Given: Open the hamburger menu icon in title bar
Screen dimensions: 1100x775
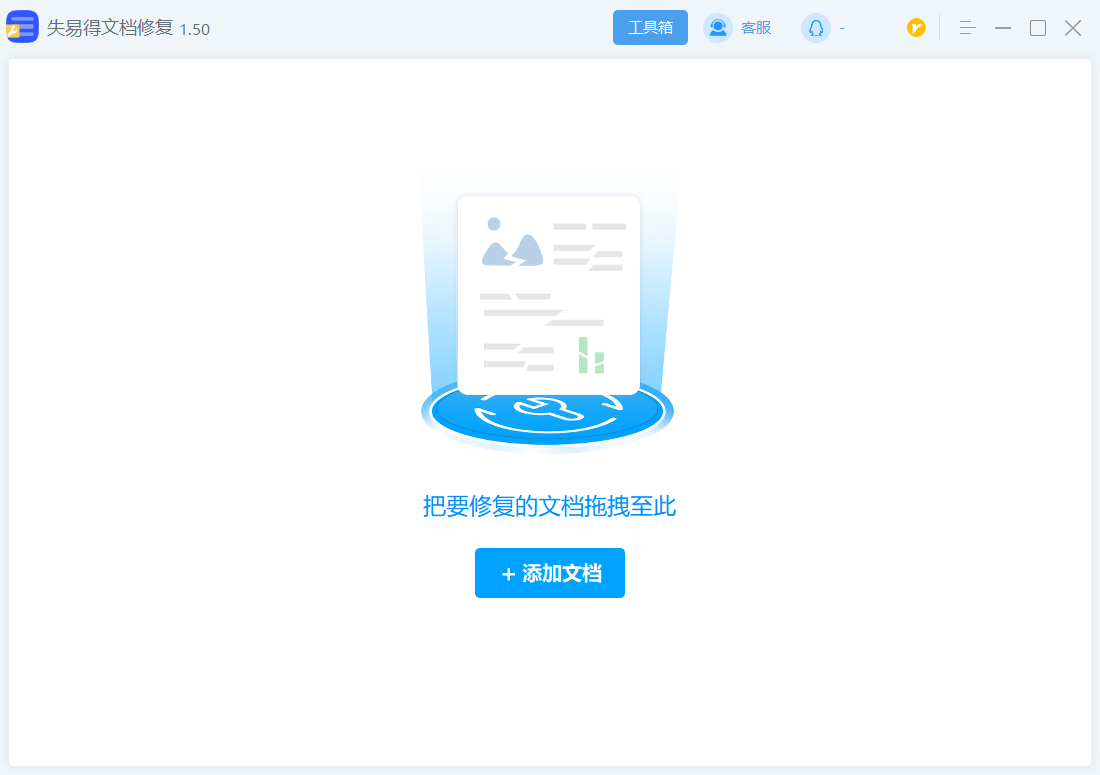Looking at the screenshot, I should [x=967, y=28].
